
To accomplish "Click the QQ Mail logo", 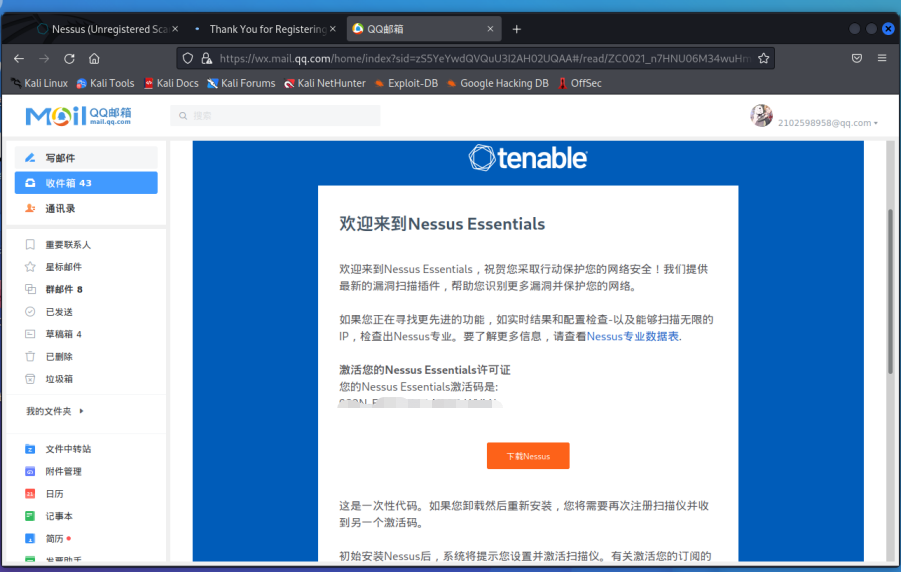I will [x=78, y=116].
